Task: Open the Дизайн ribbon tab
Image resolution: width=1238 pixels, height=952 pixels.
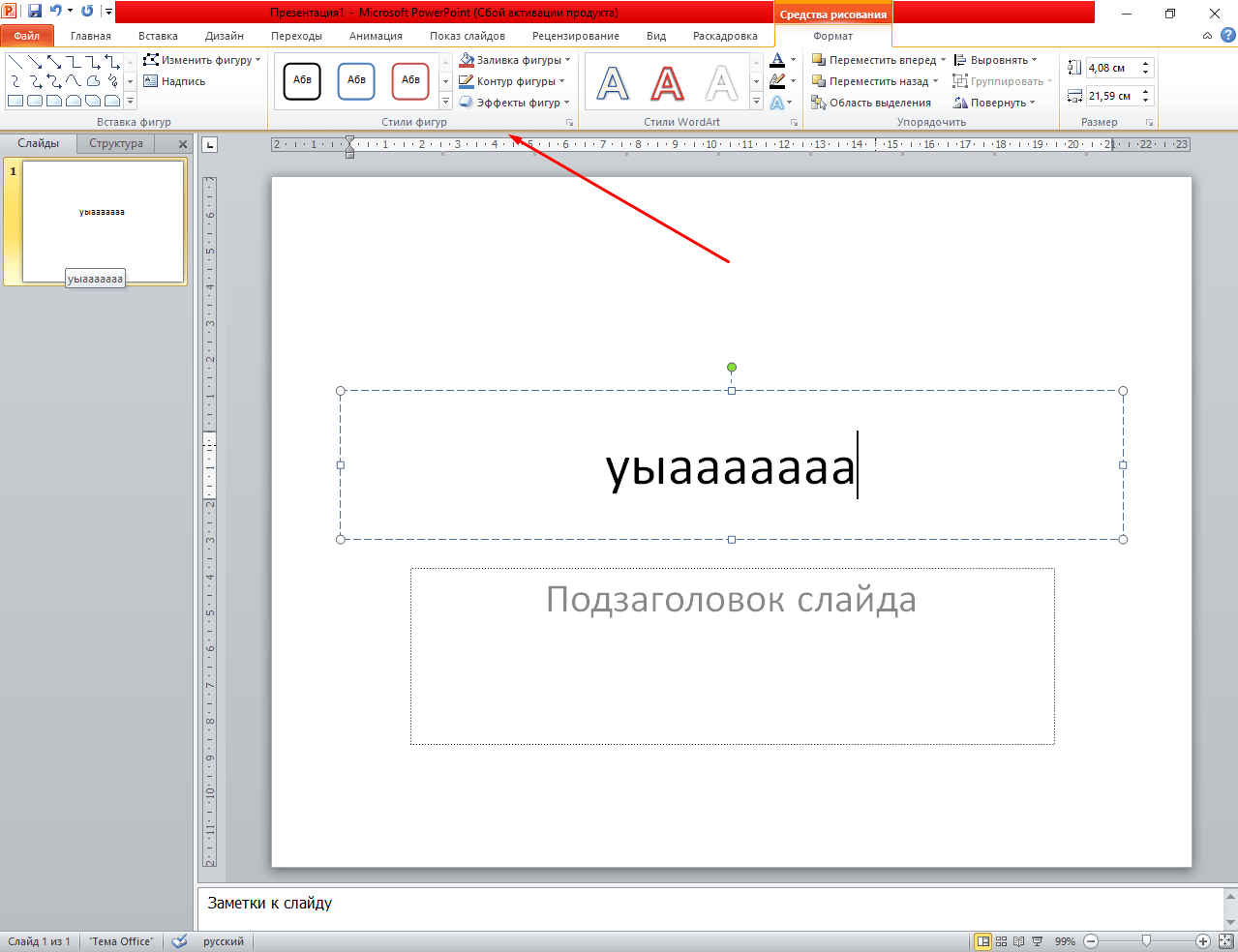Action: [x=225, y=36]
